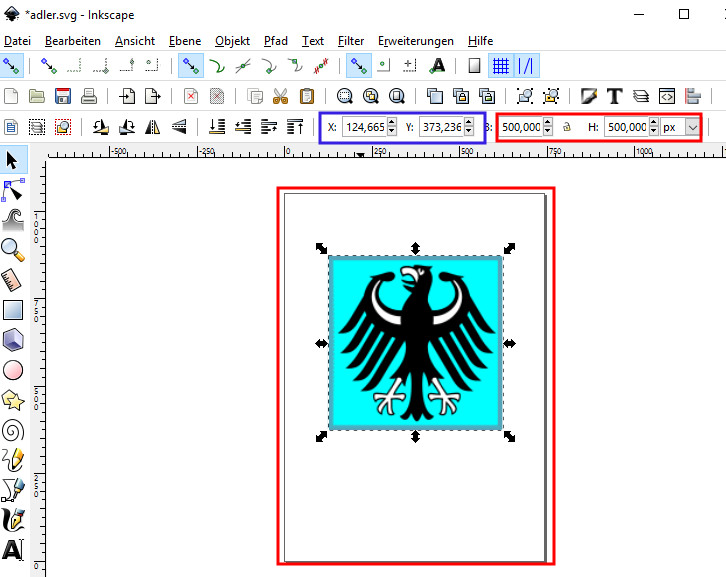Zoom to fit selection
726x577 pixels.
point(344,96)
